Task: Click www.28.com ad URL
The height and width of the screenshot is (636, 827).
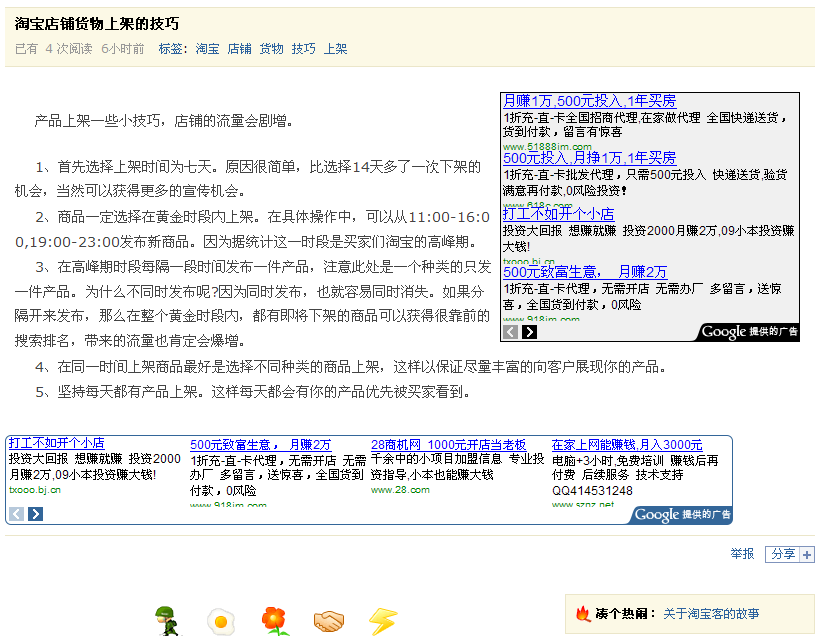Action: pyautogui.click(x=400, y=490)
